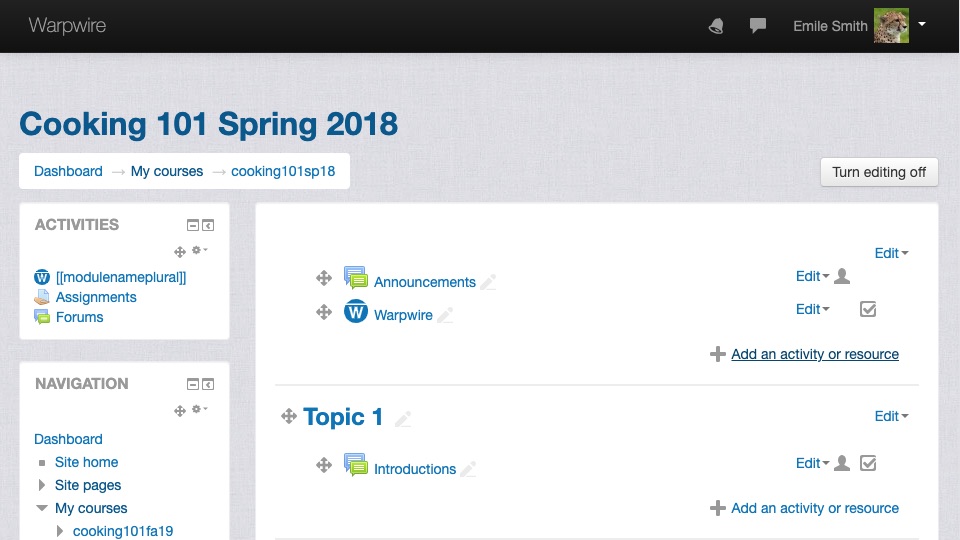Click the Forums icon in Activities

coord(42,317)
